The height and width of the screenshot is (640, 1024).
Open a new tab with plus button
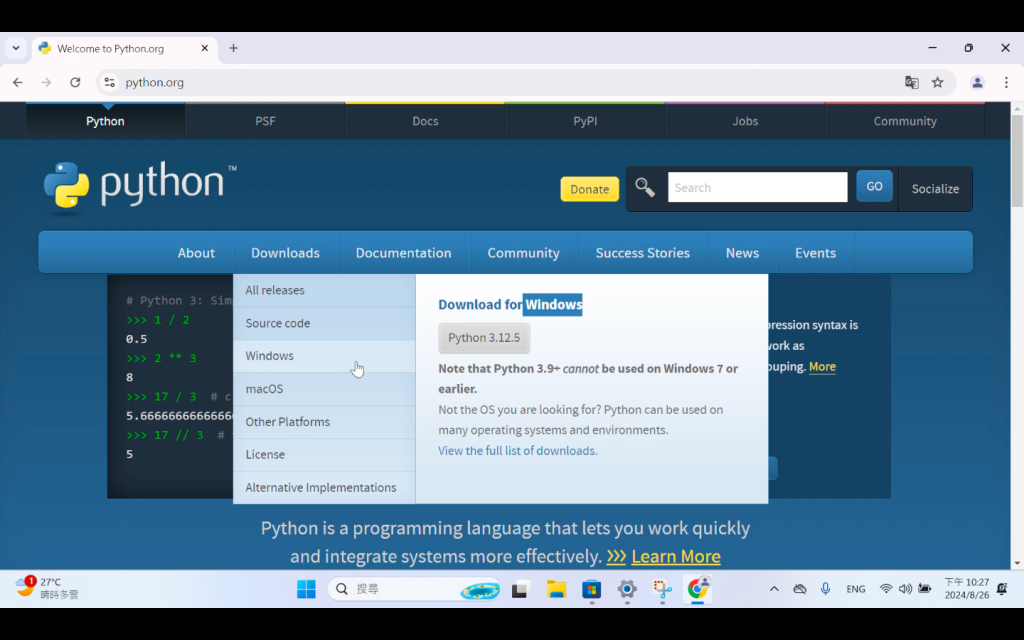tap(233, 48)
